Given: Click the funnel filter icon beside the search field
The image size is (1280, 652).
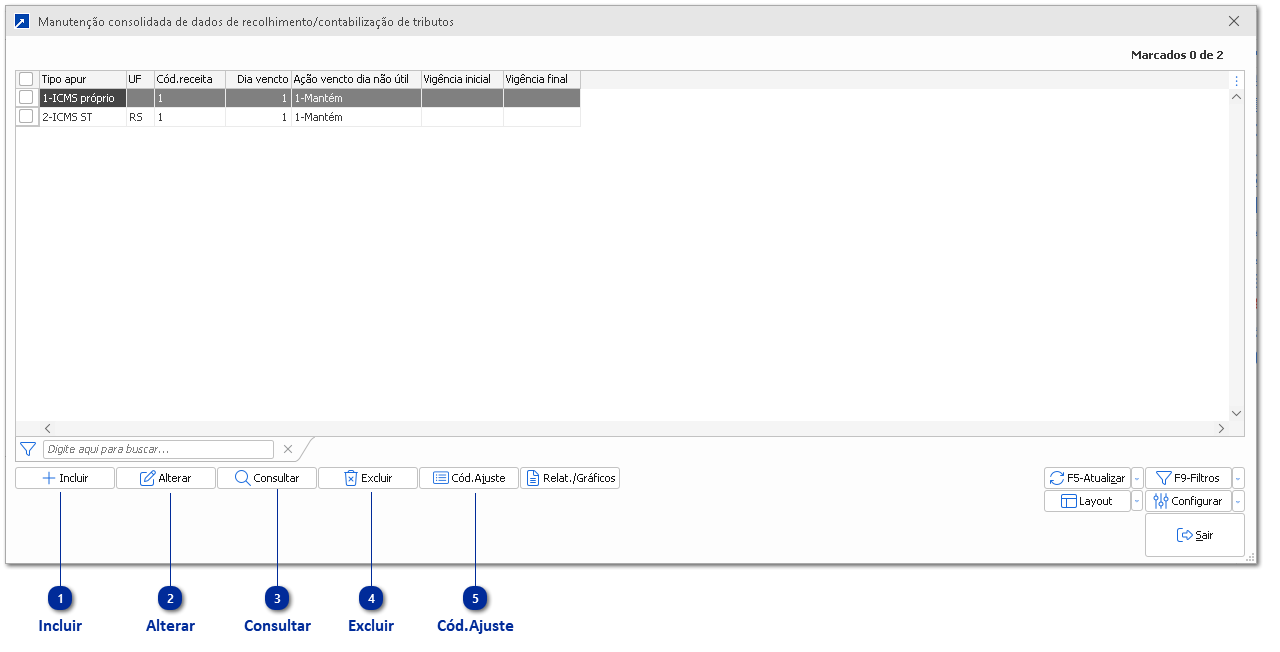Looking at the screenshot, I should tap(28, 450).
